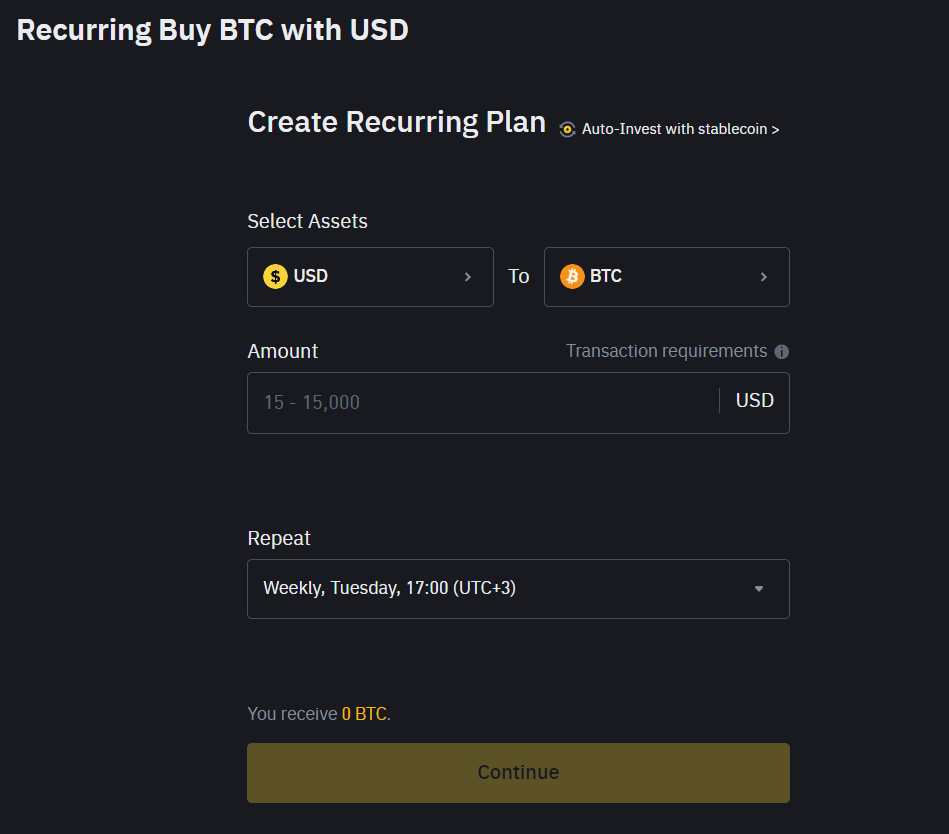Focus the 15 - 15,000 amount field
The width and height of the screenshot is (949, 834).
click(480, 403)
